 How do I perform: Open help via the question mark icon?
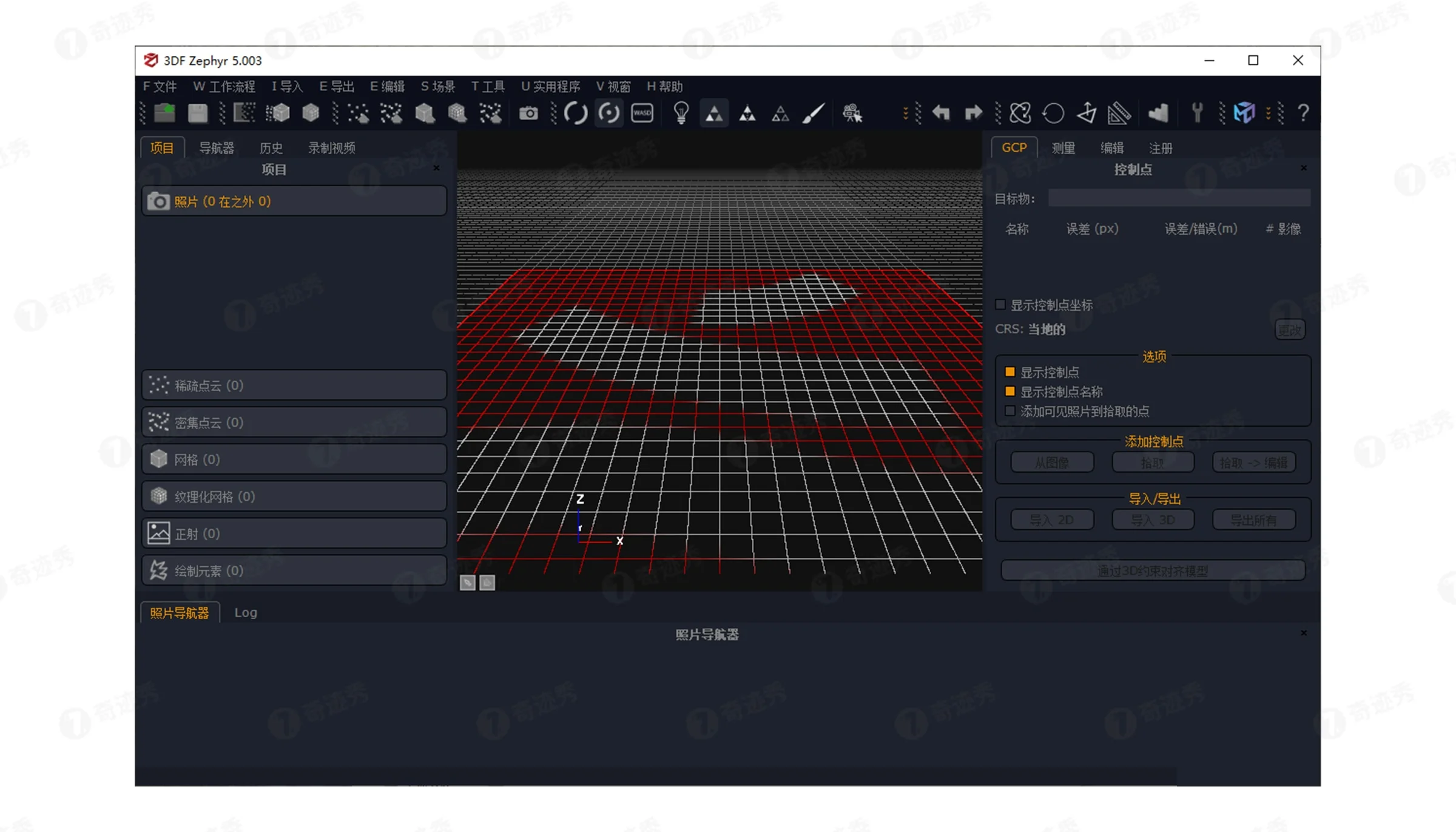1303,113
